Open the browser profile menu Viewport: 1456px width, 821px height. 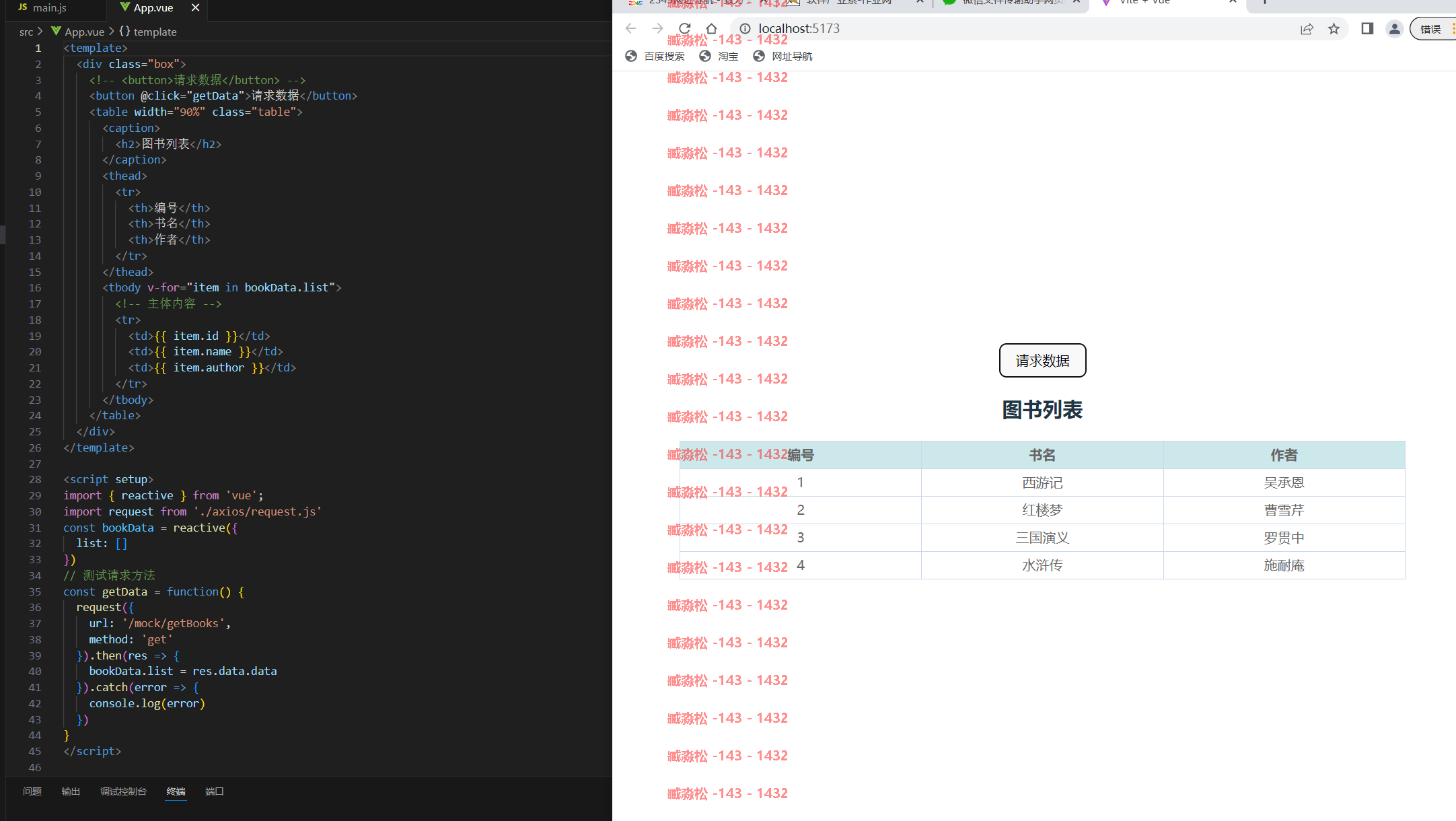click(x=1394, y=28)
